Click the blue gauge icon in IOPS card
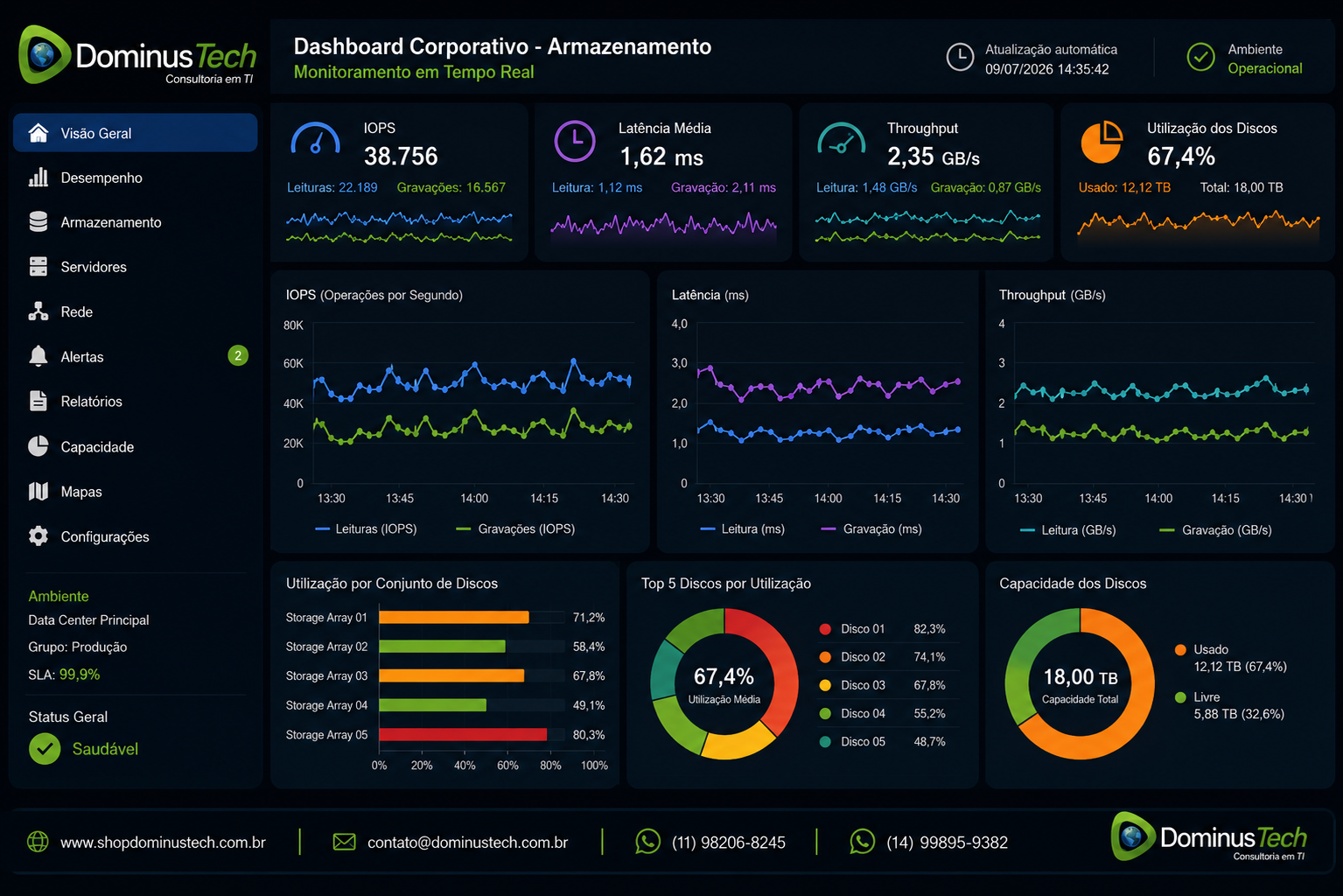The image size is (1343, 896). click(315, 140)
